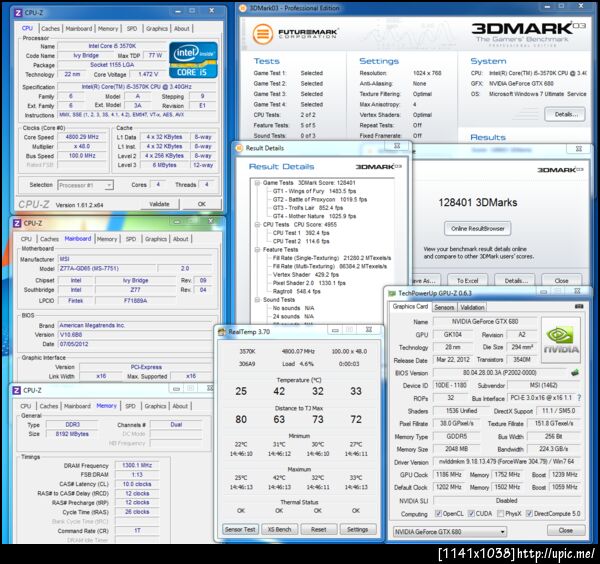Collapse the CPU Tests tree node
Viewport: 600px width, 564px height.
click(x=258, y=225)
